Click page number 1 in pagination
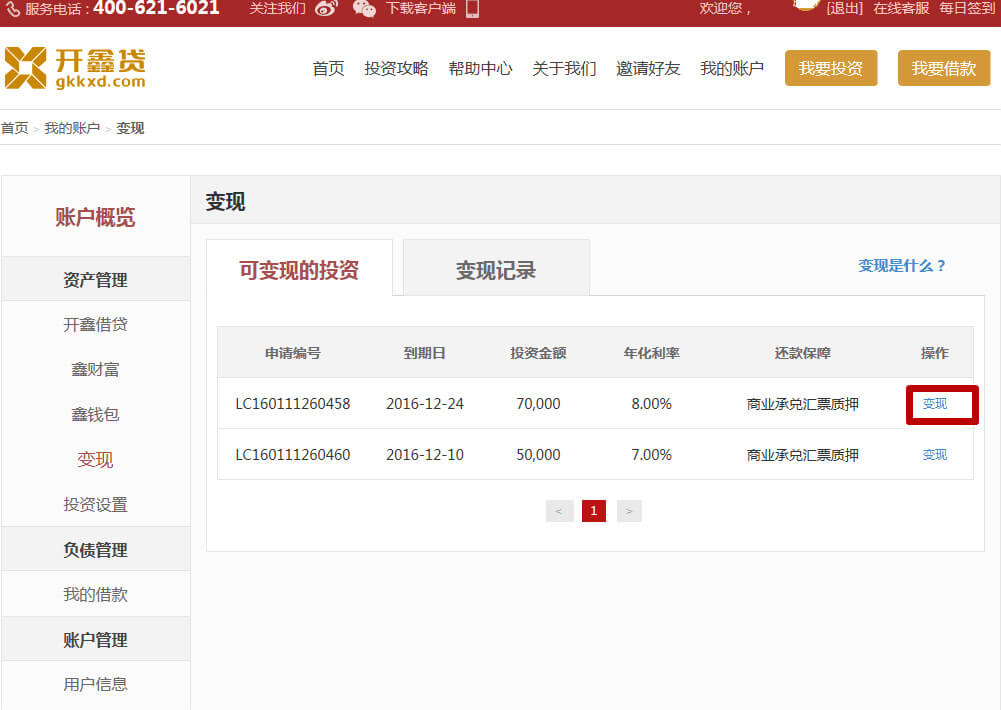 (x=594, y=511)
